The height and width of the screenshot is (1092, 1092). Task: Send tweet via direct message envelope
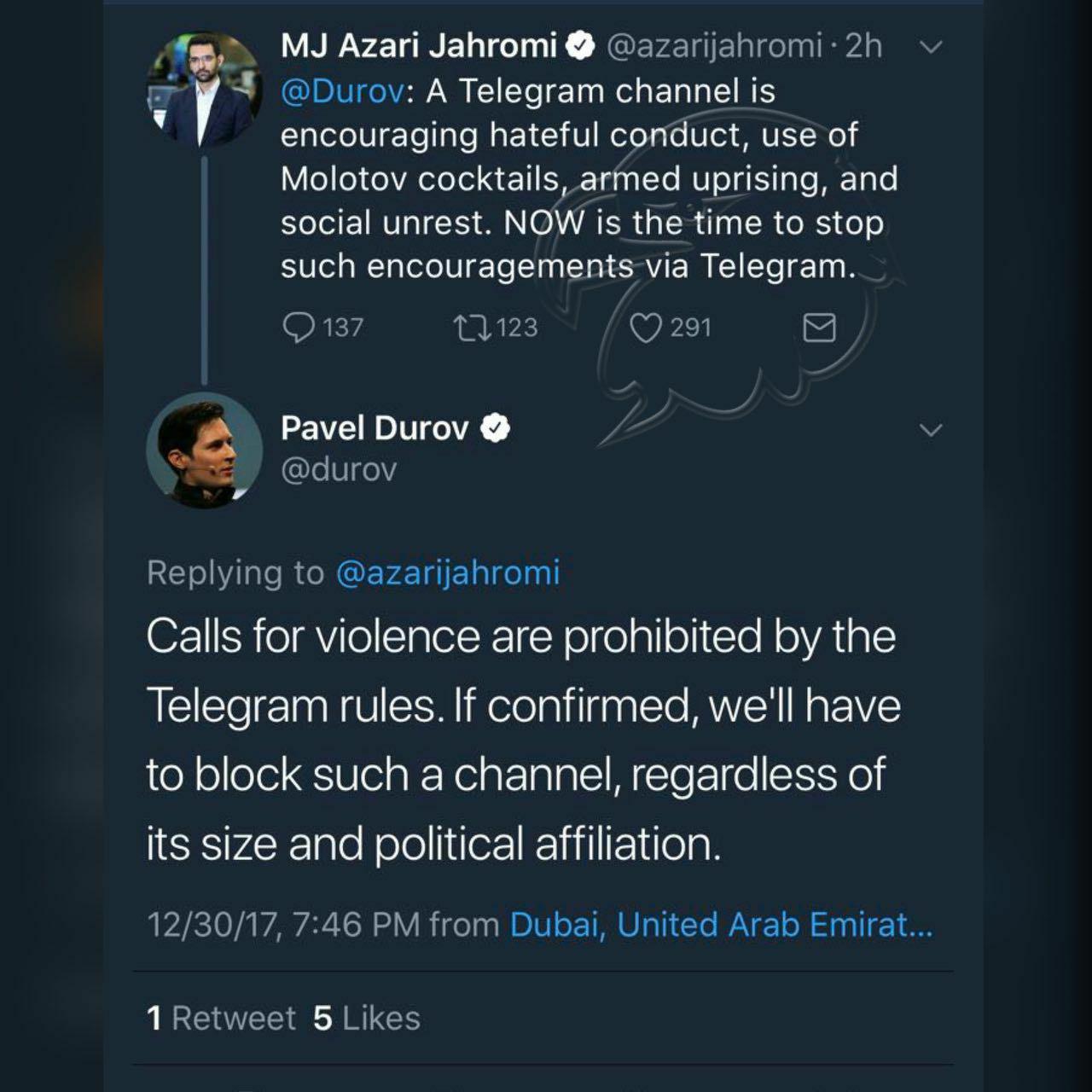click(820, 328)
